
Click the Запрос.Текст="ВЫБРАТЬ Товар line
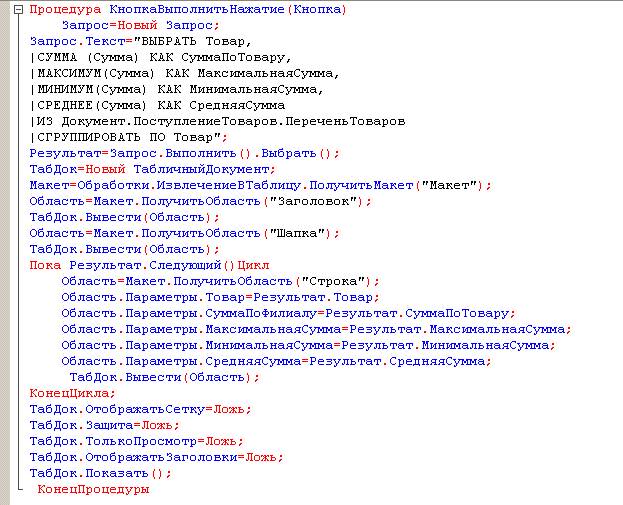tap(140, 41)
